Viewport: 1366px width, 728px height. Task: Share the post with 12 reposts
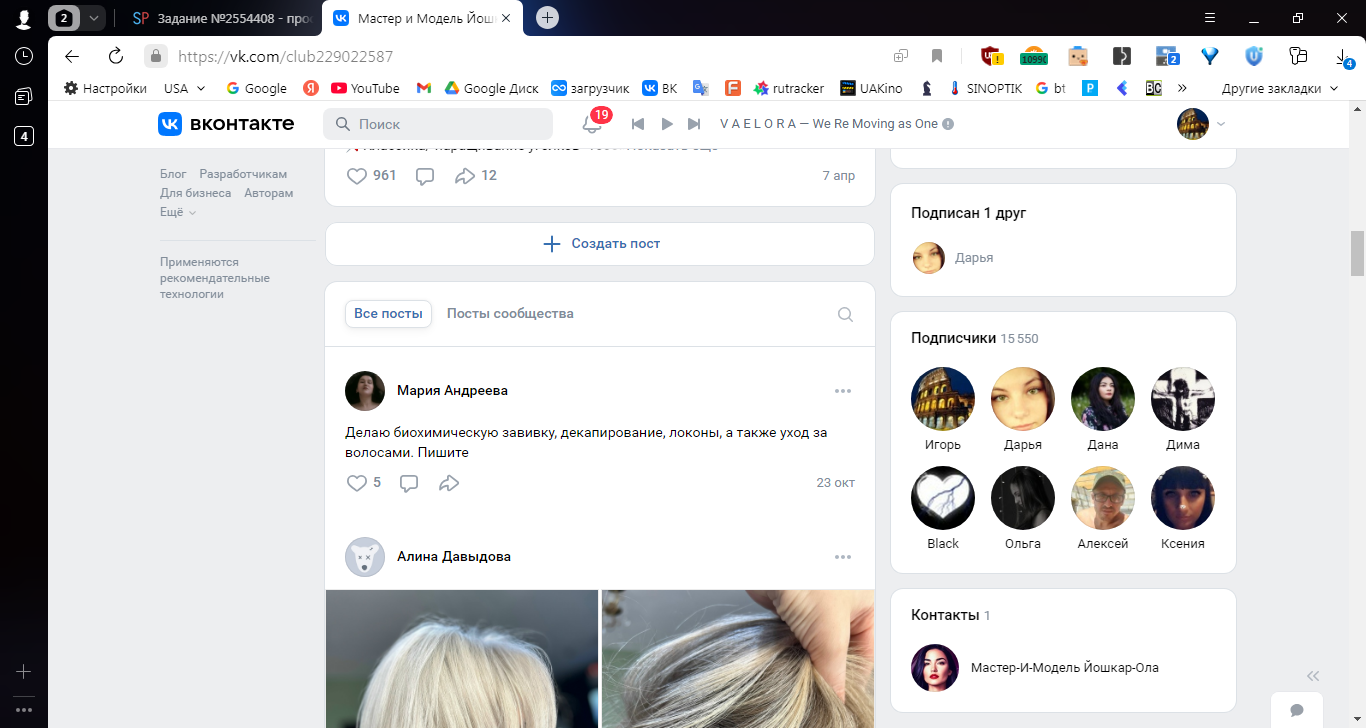coord(464,176)
